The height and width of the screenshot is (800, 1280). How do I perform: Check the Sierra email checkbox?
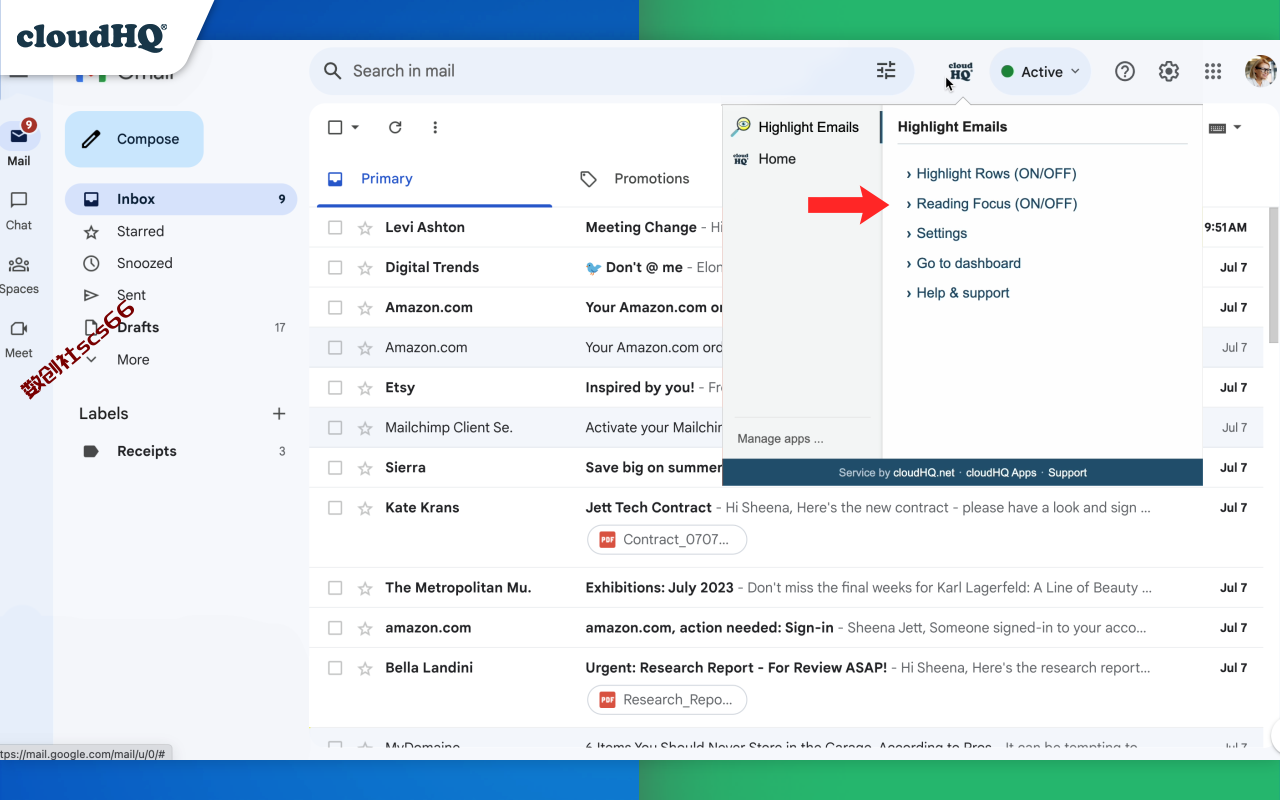pyautogui.click(x=335, y=467)
